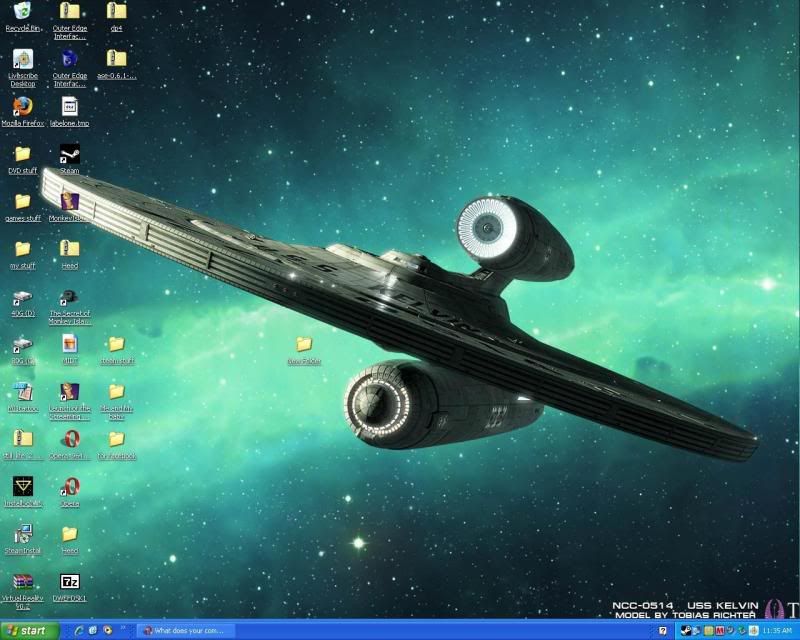Open the New Folder on the desktop

(x=304, y=349)
